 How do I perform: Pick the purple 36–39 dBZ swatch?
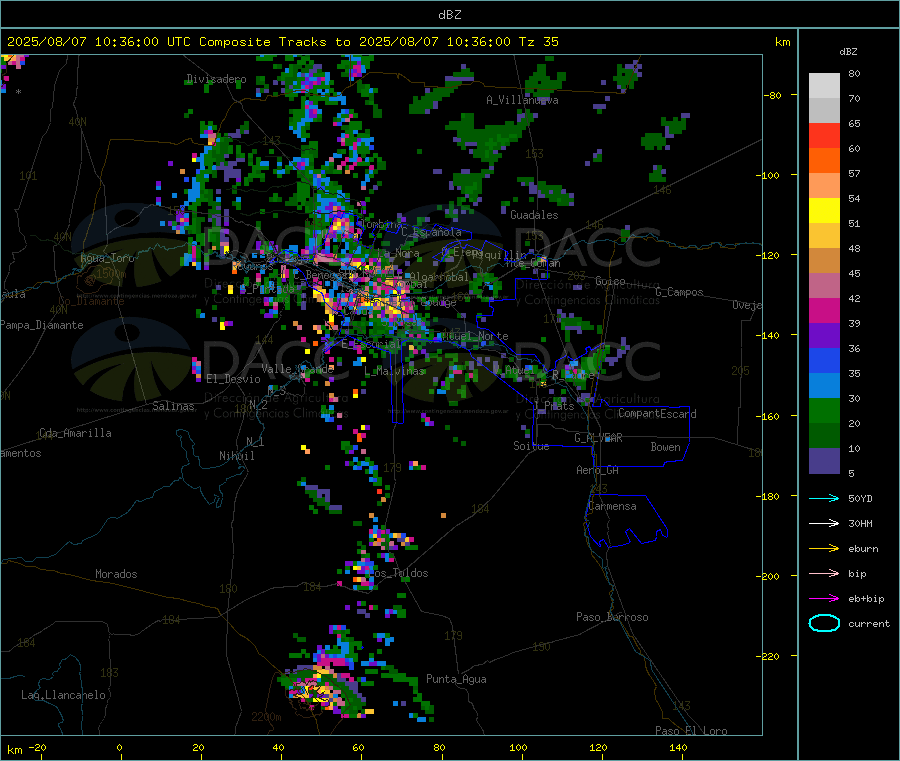(x=824, y=336)
